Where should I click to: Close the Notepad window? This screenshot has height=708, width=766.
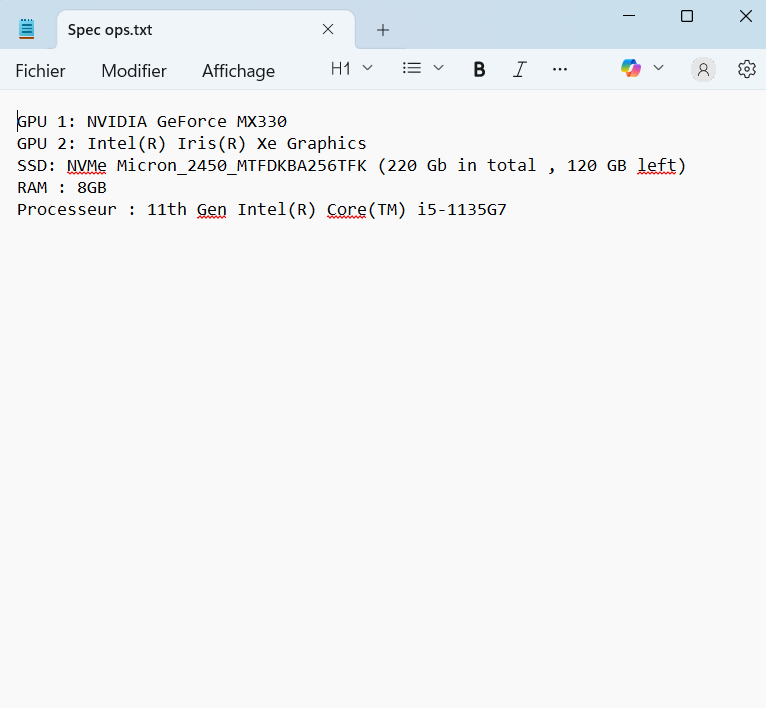click(745, 16)
